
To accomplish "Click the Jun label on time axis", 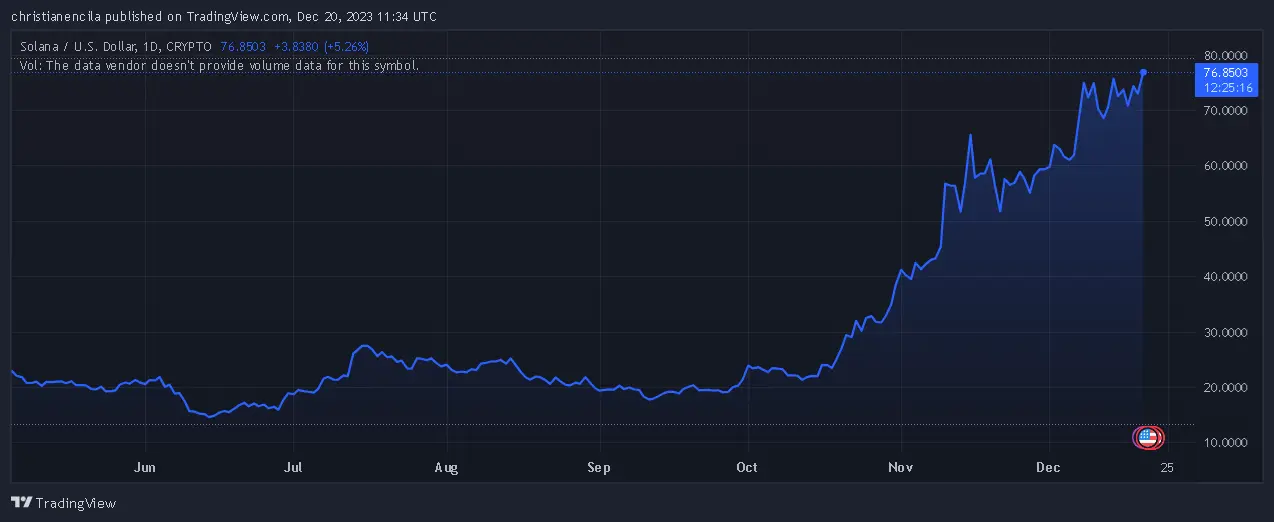I will pyautogui.click(x=145, y=467).
